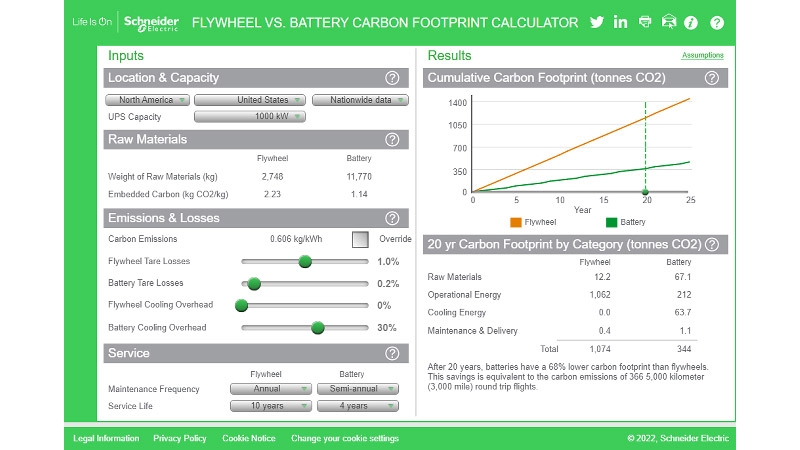The height and width of the screenshot is (450, 800).
Task: Show help for Cumulative Carbon Footprint chart
Action: coord(711,78)
